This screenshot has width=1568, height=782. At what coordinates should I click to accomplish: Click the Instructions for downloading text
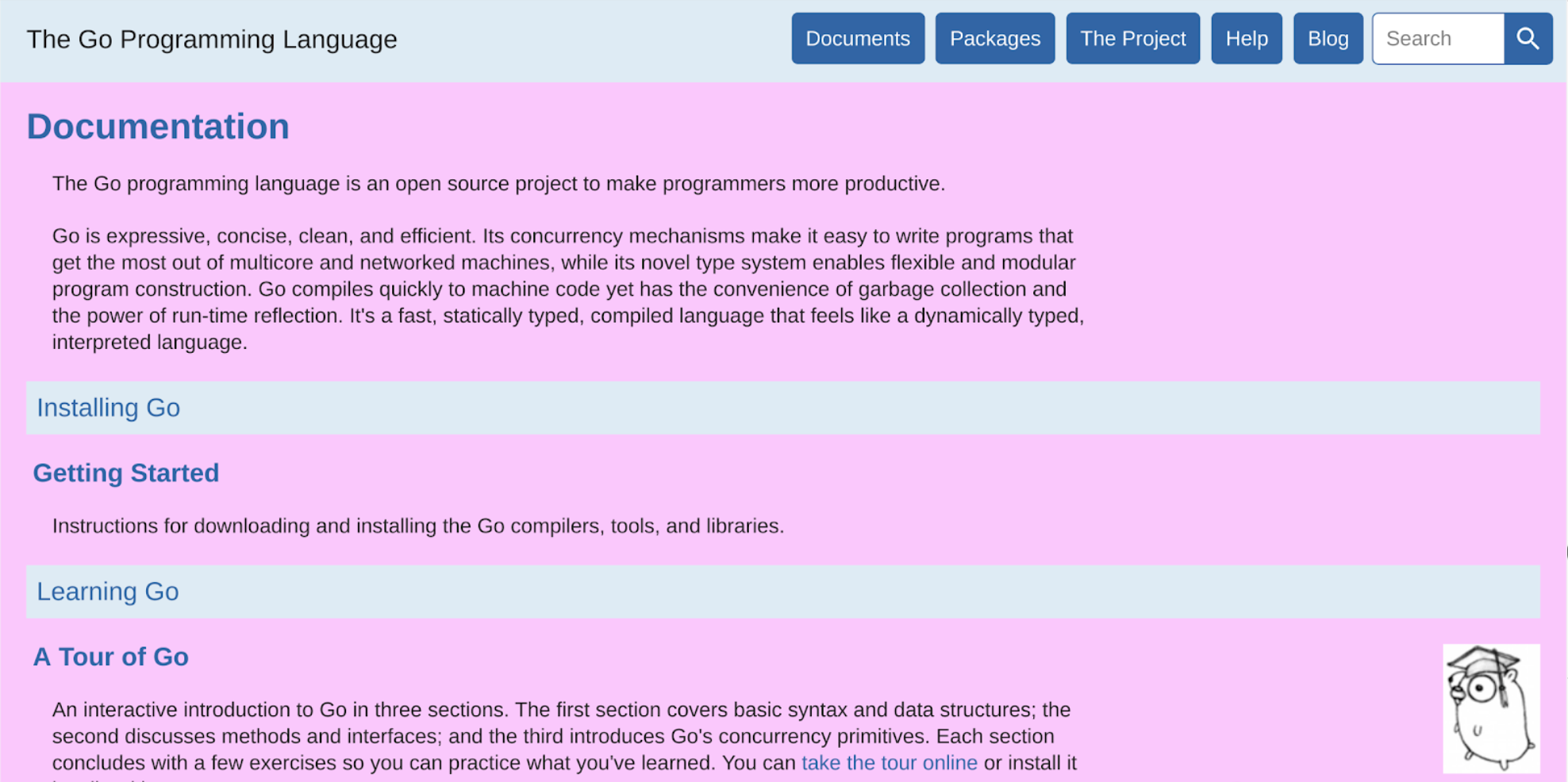417,527
